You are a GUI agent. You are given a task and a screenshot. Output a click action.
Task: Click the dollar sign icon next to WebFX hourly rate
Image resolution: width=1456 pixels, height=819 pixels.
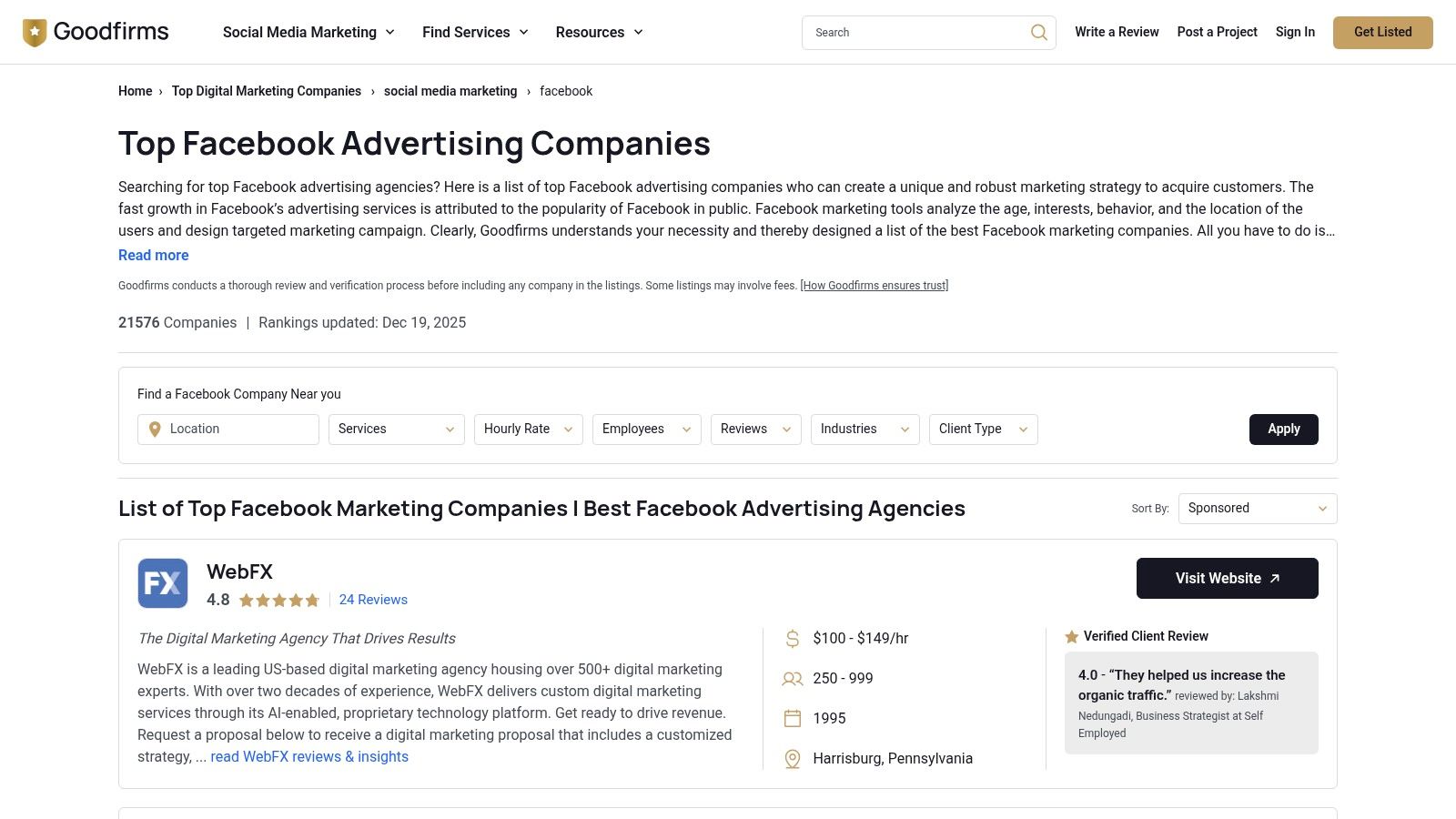[791, 639]
